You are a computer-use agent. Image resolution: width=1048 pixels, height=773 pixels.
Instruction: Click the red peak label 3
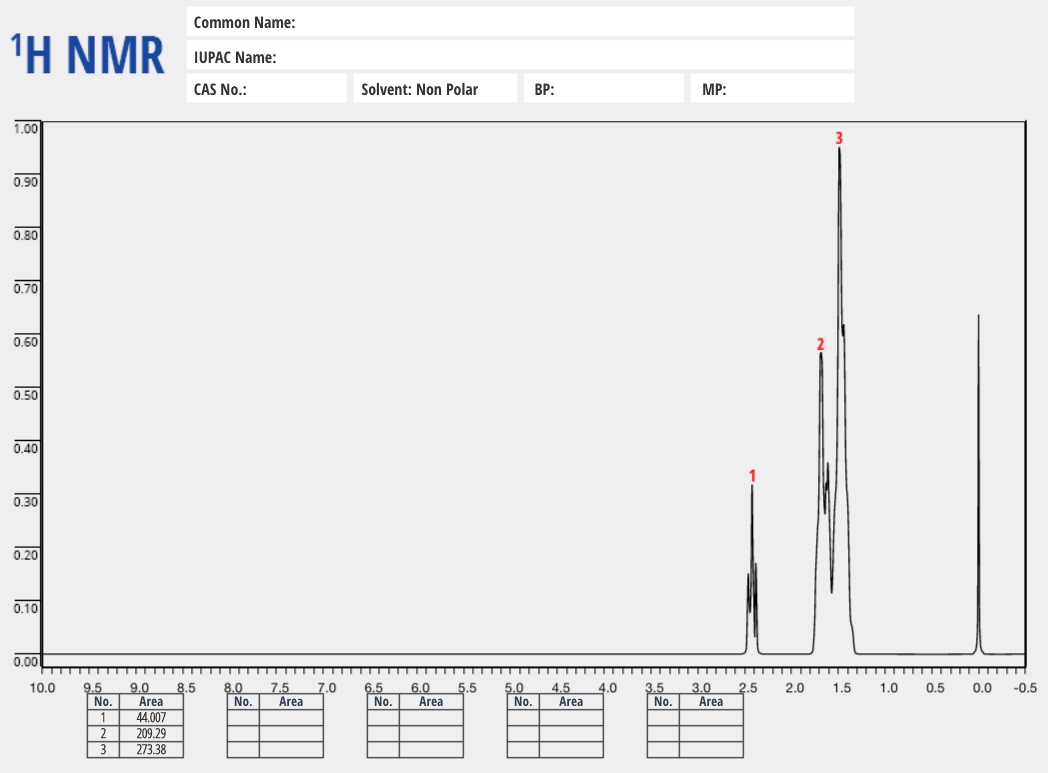pyautogui.click(x=839, y=138)
